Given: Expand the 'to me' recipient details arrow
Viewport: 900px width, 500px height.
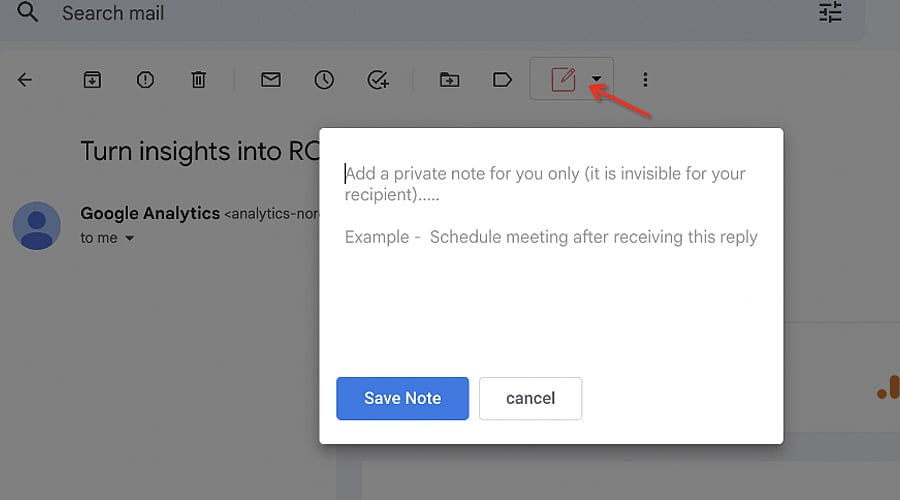Looking at the screenshot, I should [130, 238].
